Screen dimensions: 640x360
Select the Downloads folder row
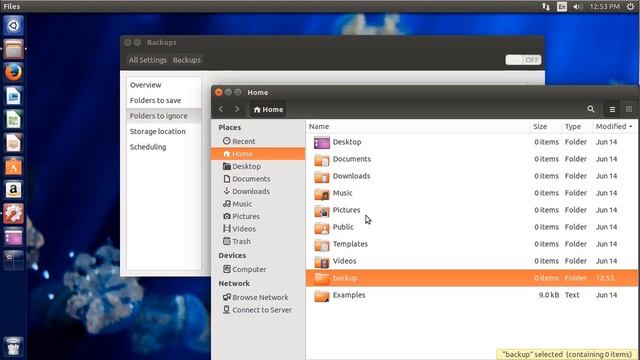pyautogui.click(x=472, y=176)
